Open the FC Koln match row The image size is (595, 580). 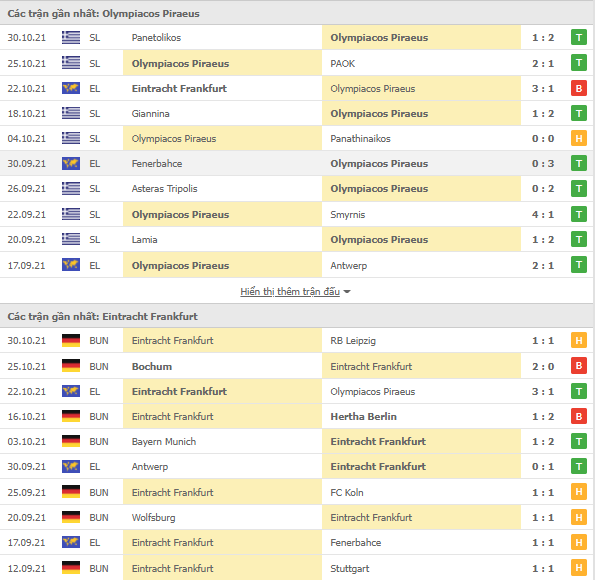[297, 492]
